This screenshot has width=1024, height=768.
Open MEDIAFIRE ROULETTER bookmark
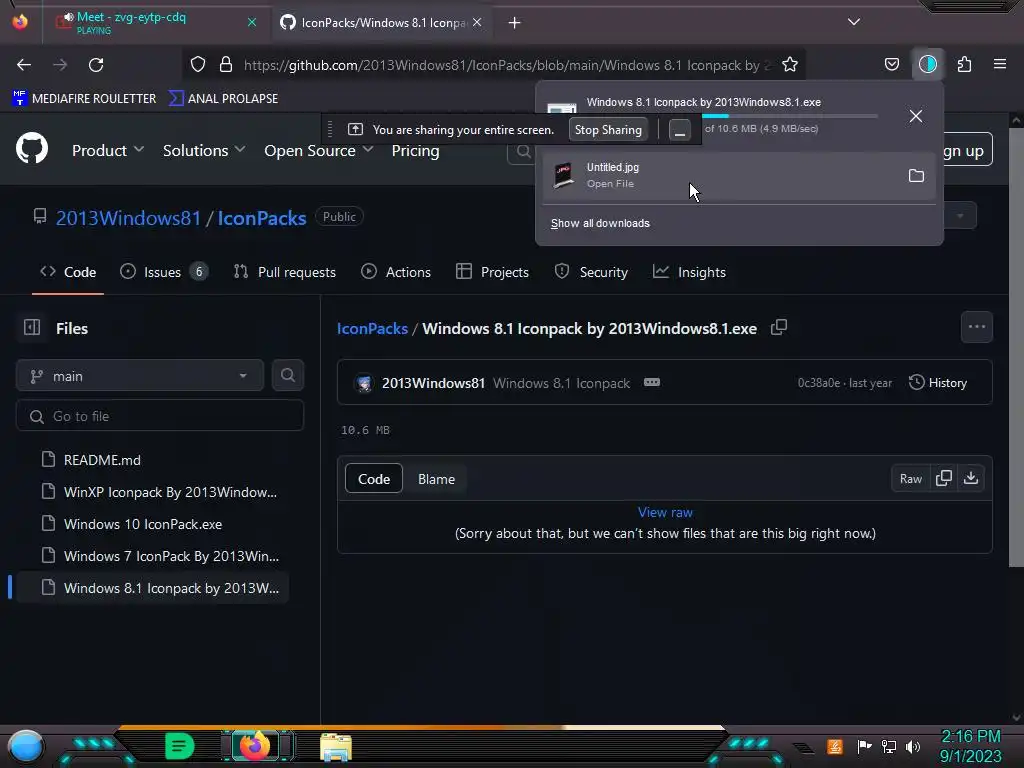pos(84,99)
